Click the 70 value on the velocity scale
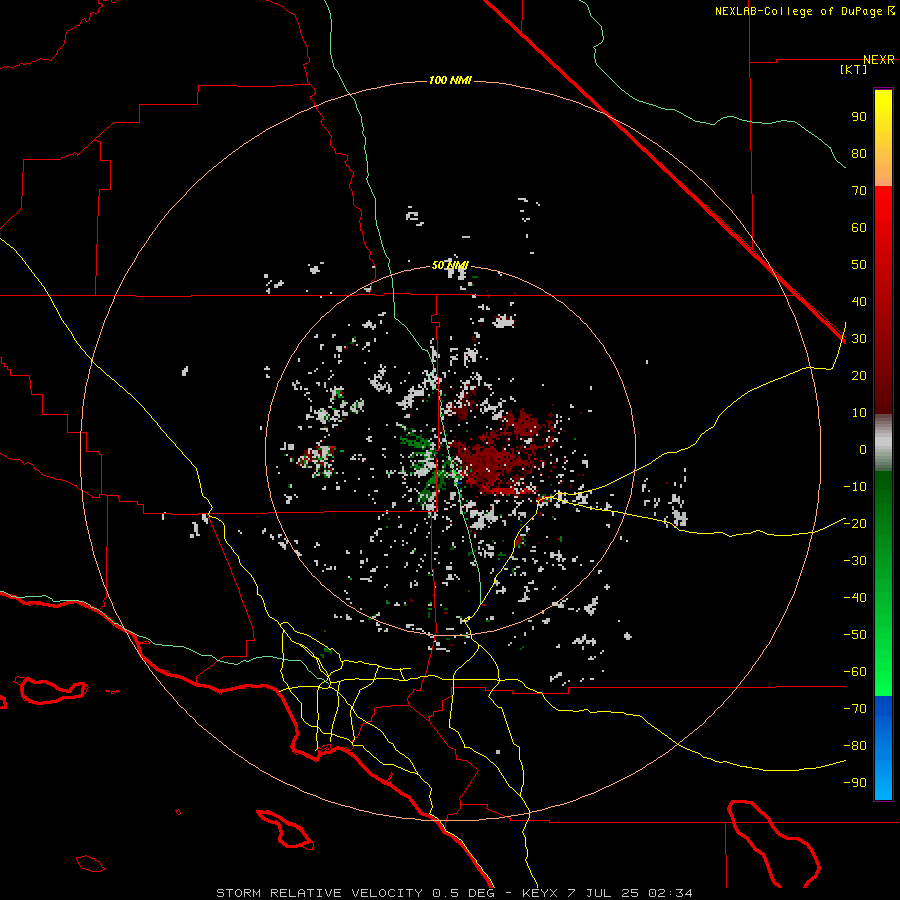The image size is (900, 900). (x=859, y=191)
